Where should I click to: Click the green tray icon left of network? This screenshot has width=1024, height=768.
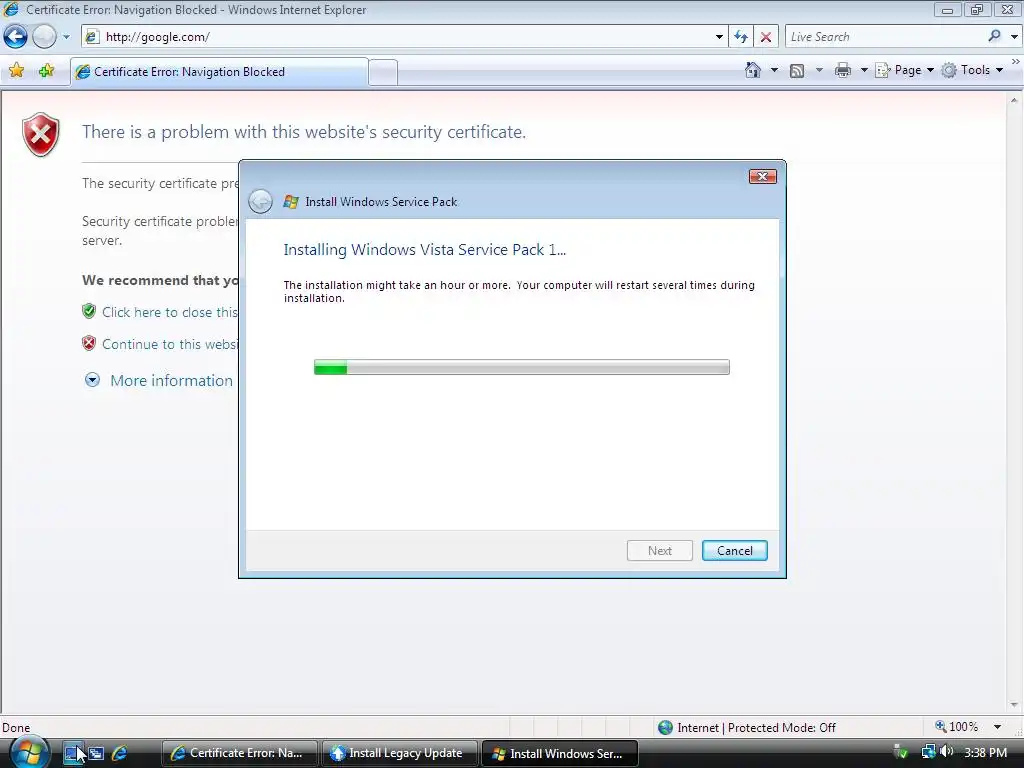point(901,752)
